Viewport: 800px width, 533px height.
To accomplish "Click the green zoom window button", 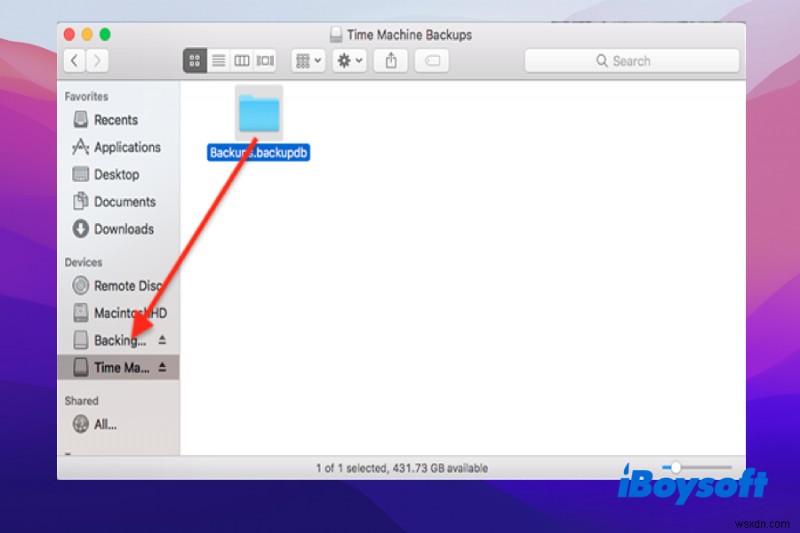I will tap(105, 35).
